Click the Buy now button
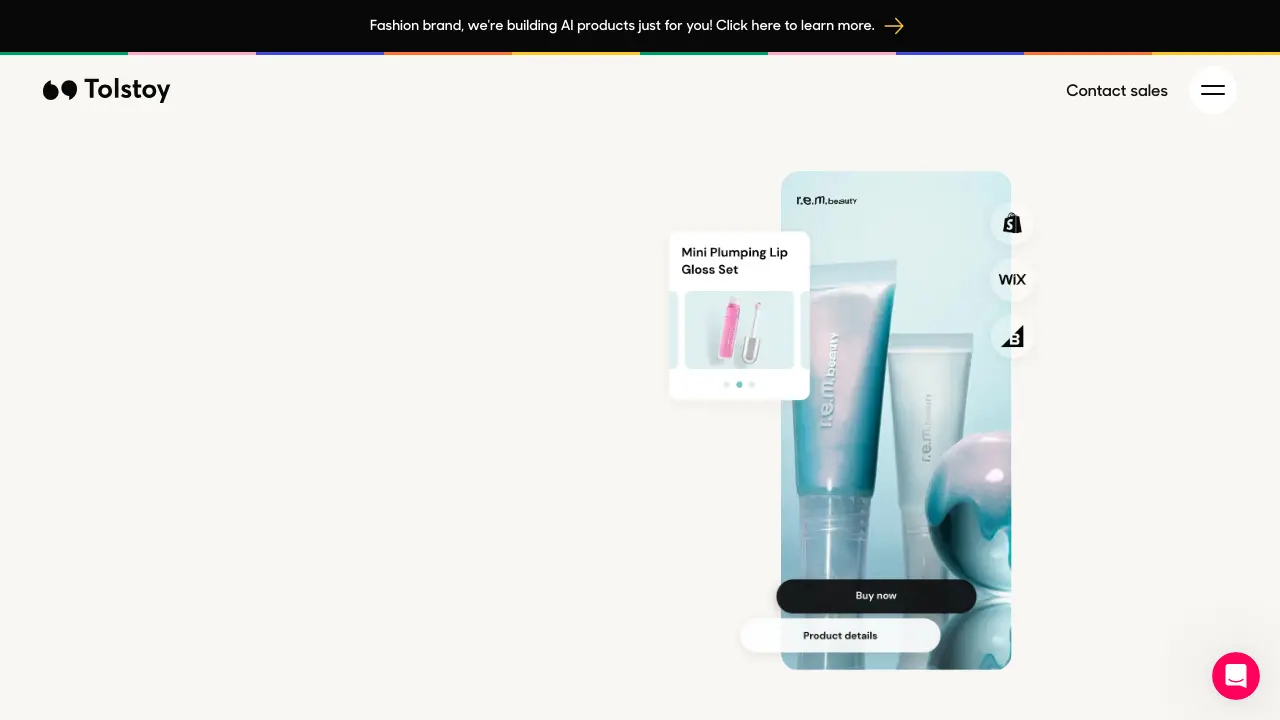The width and height of the screenshot is (1280, 720). point(876,596)
